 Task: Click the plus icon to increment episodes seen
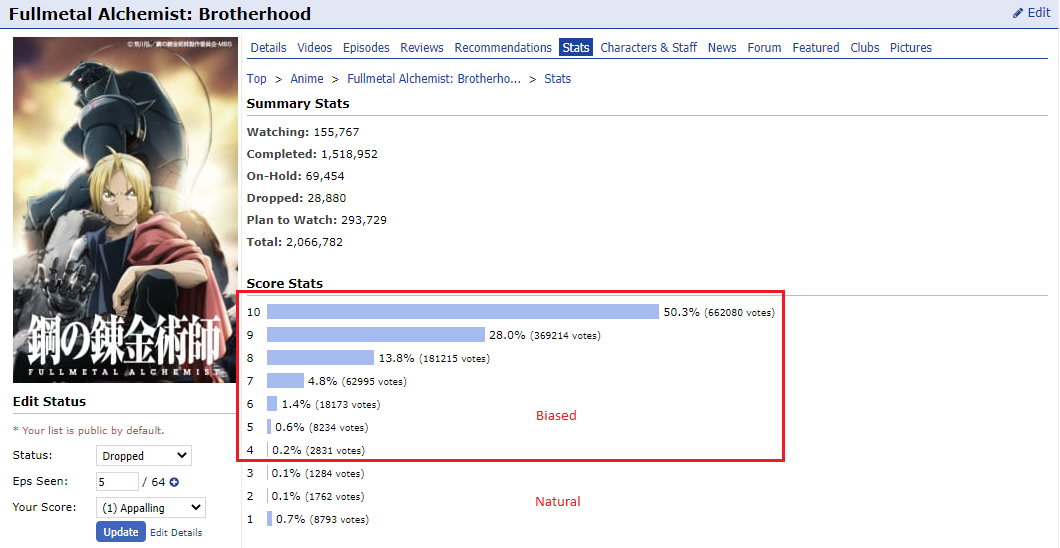click(x=174, y=482)
